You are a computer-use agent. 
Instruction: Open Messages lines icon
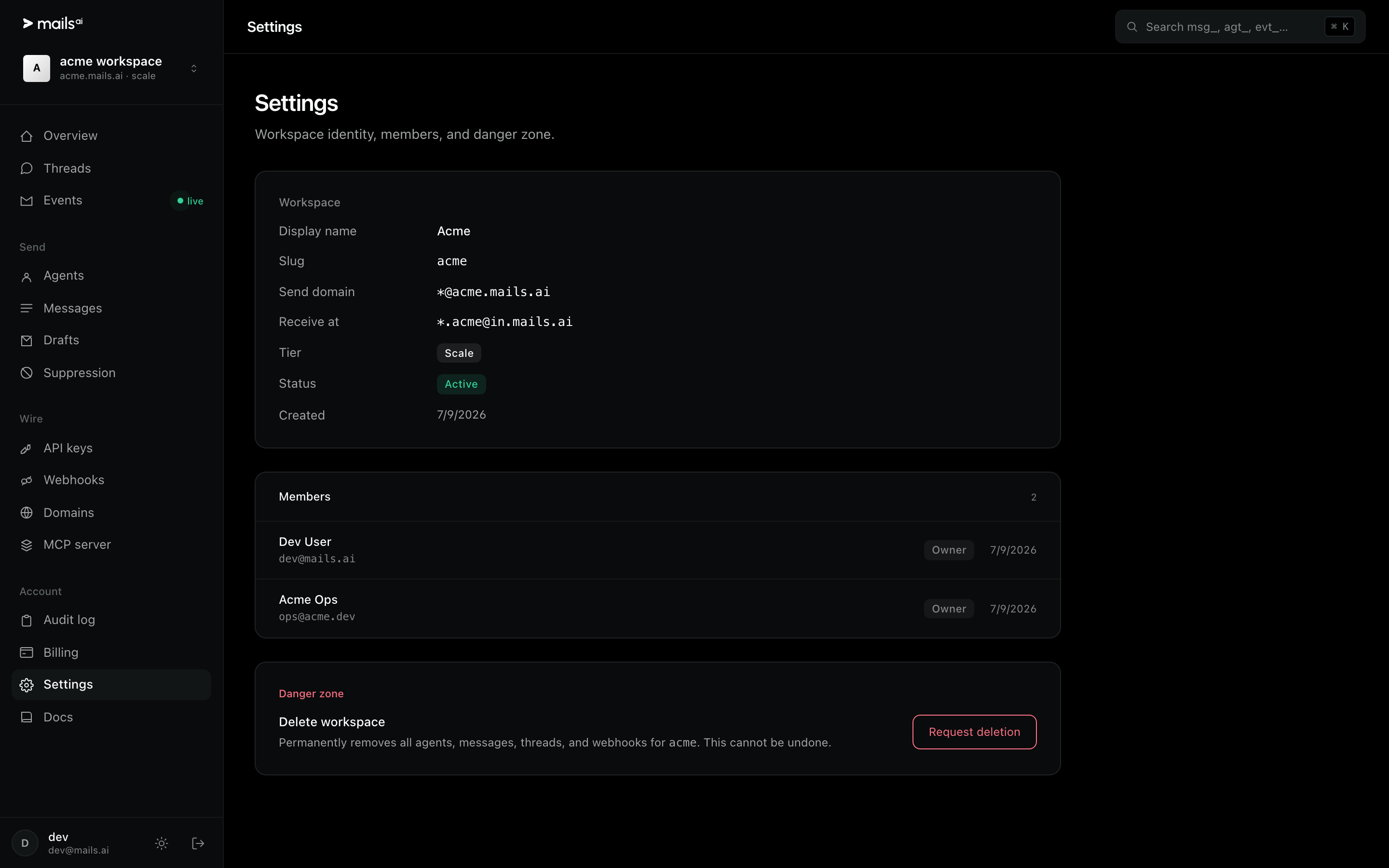click(27, 308)
